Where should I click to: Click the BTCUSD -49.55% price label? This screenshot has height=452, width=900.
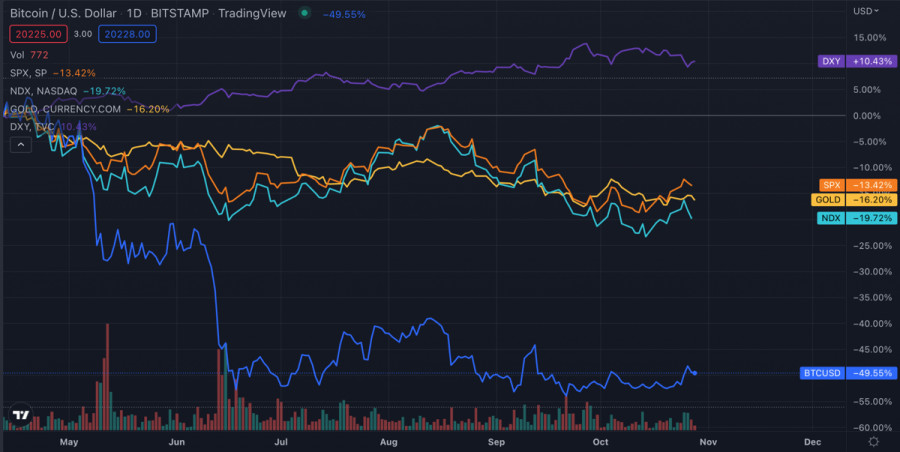pyautogui.click(x=848, y=373)
